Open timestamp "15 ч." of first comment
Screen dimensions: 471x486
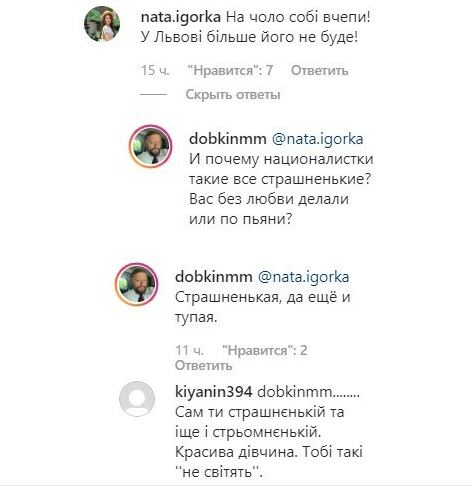tap(155, 70)
